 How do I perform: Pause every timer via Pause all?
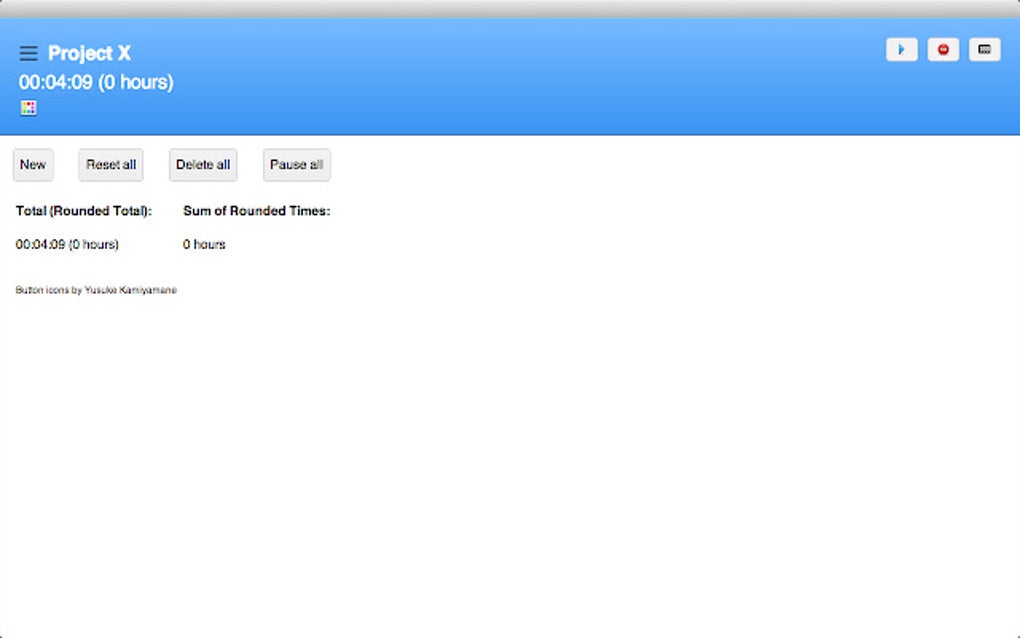[296, 164]
